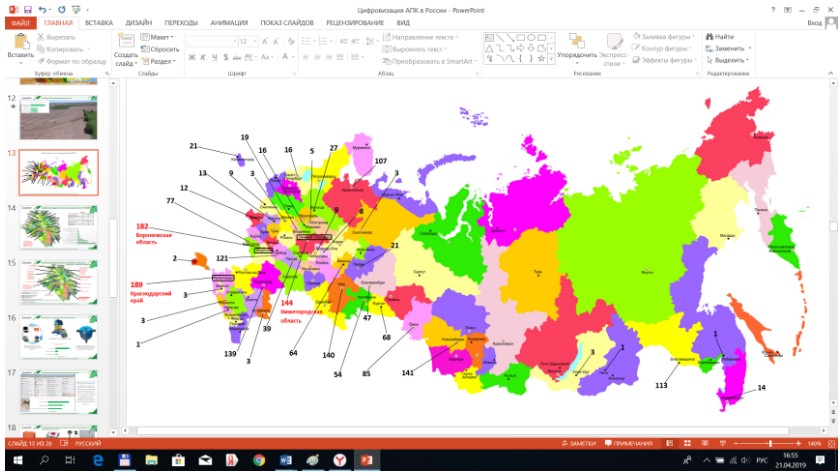Open Google Chrome from the taskbar
The height and width of the screenshot is (473, 840).
[259, 460]
